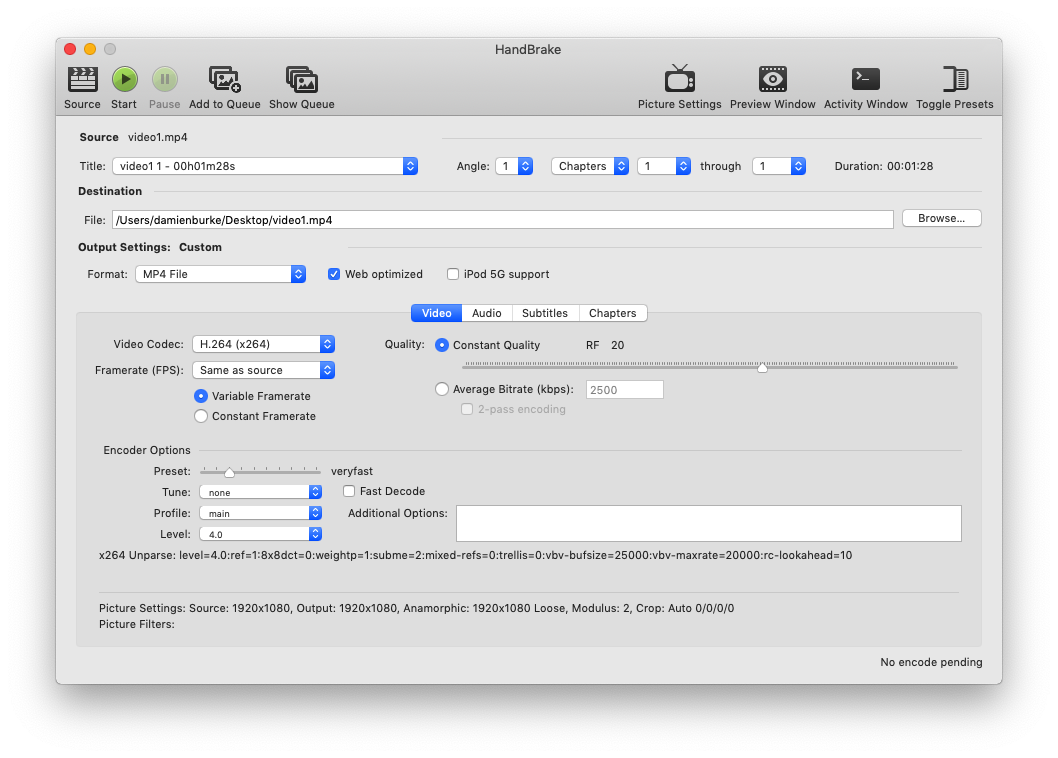
Task: Open the Preview Window eye icon
Action: pyautogui.click(x=772, y=80)
